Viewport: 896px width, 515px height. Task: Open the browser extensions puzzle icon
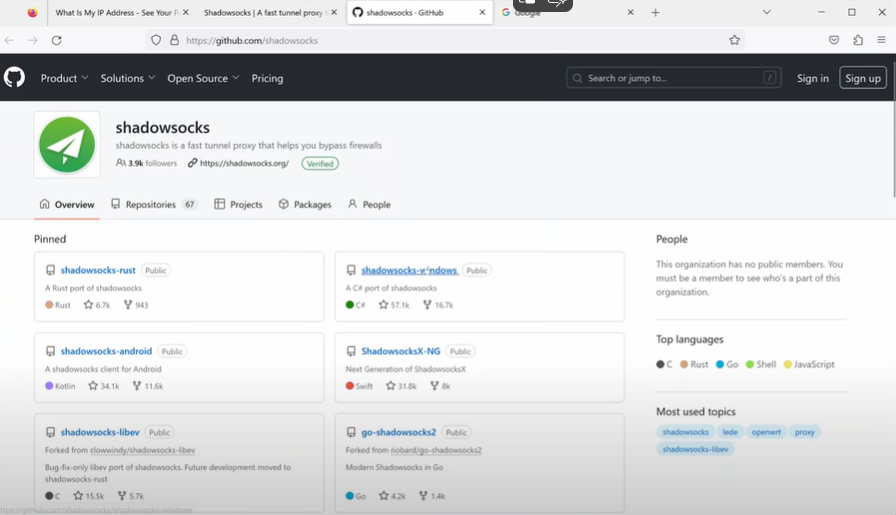pyautogui.click(x=858, y=40)
